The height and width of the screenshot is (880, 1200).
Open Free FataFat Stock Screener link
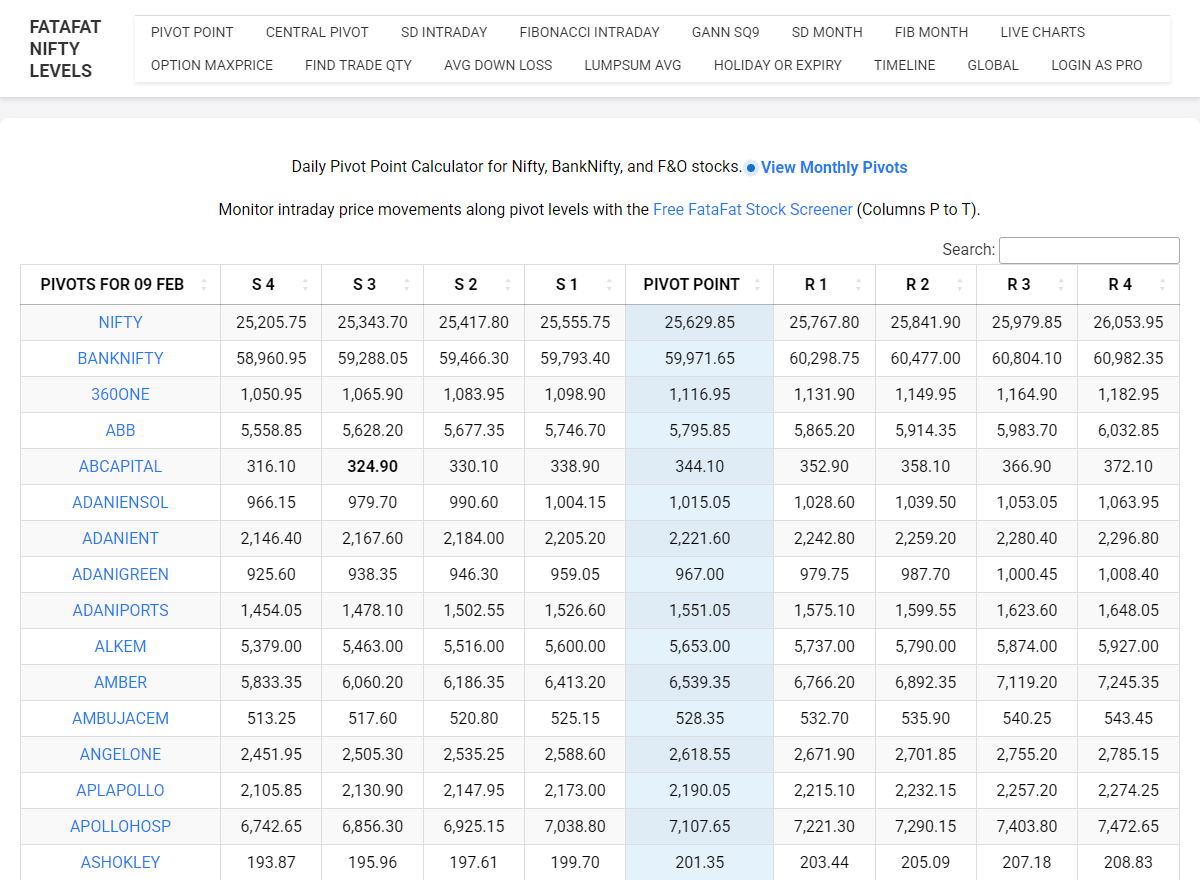(752, 210)
